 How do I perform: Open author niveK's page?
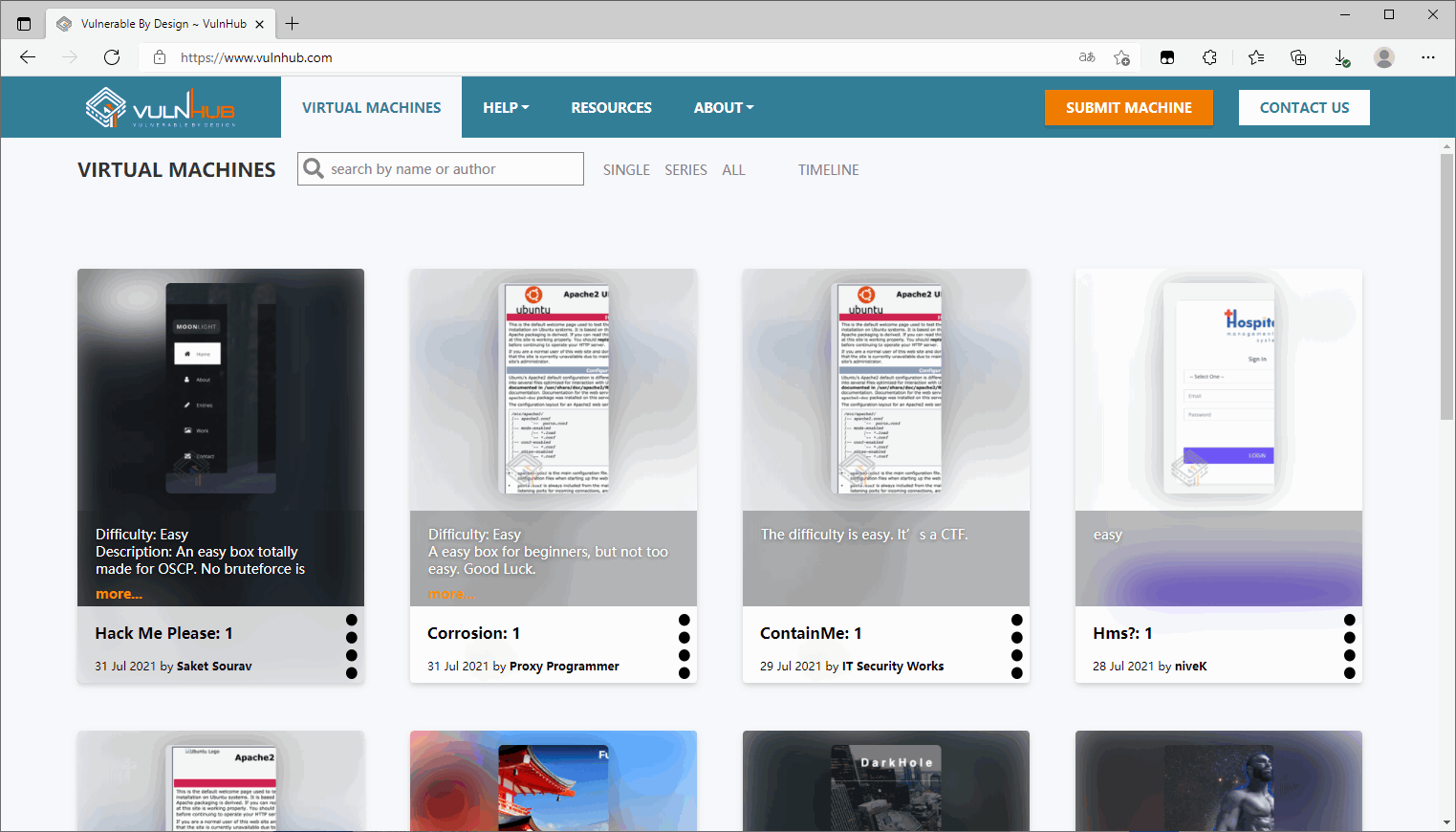coord(1190,666)
